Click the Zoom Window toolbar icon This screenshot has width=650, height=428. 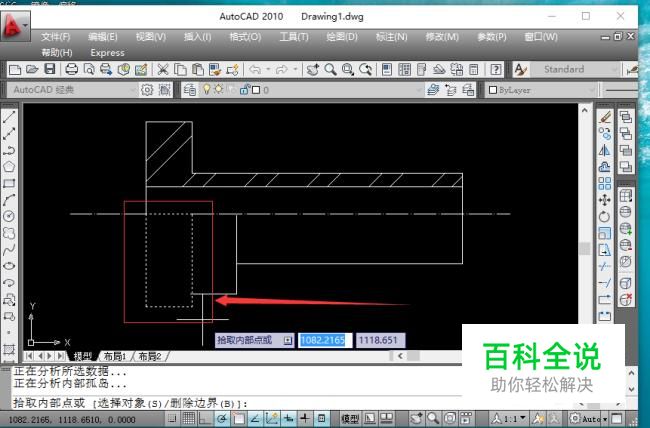(x=348, y=69)
